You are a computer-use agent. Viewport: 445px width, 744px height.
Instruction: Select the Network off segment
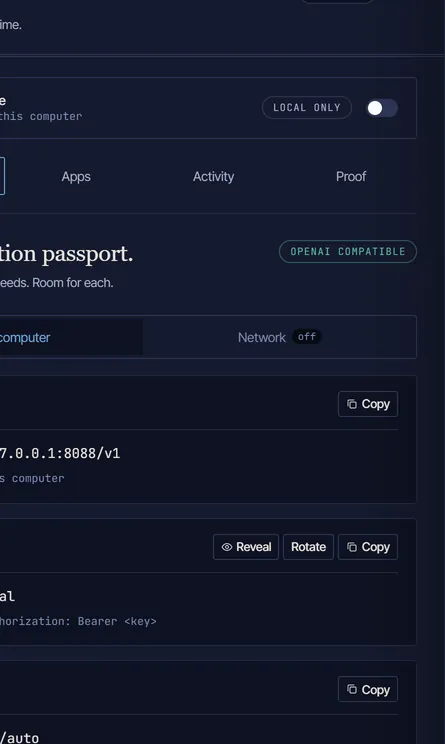point(279,337)
